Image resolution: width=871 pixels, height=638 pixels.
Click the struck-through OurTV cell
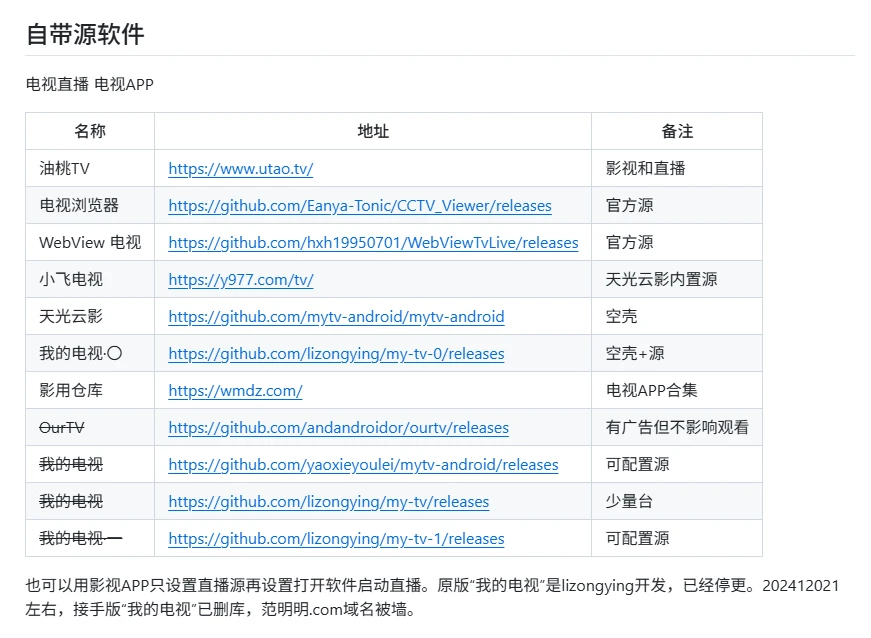pyautogui.click(x=62, y=428)
